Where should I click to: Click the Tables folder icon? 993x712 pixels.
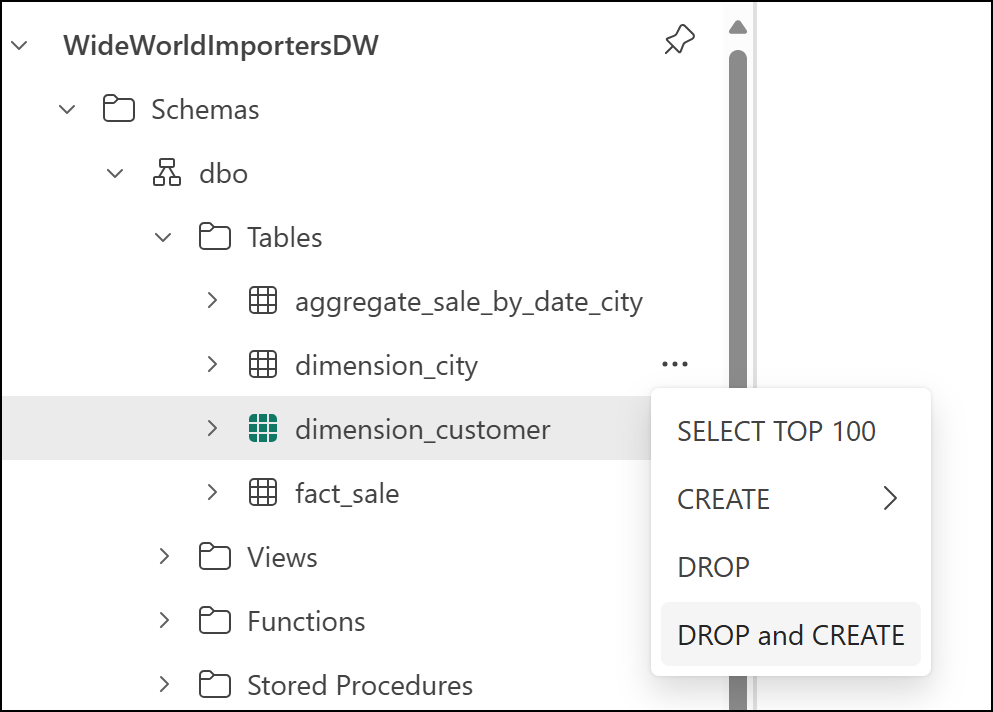(x=215, y=236)
